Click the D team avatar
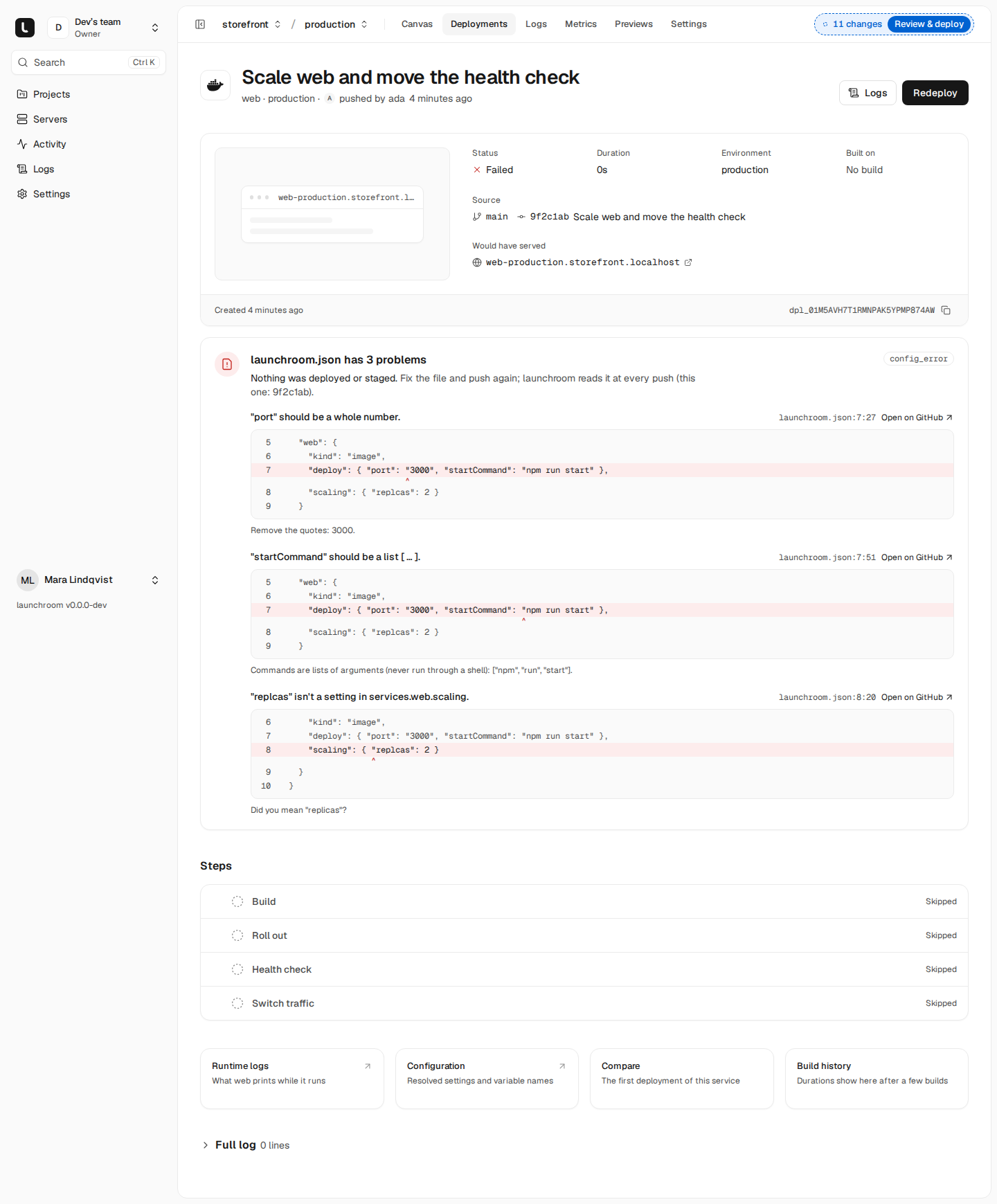Screen dimensions: 997x1204 tap(59, 28)
